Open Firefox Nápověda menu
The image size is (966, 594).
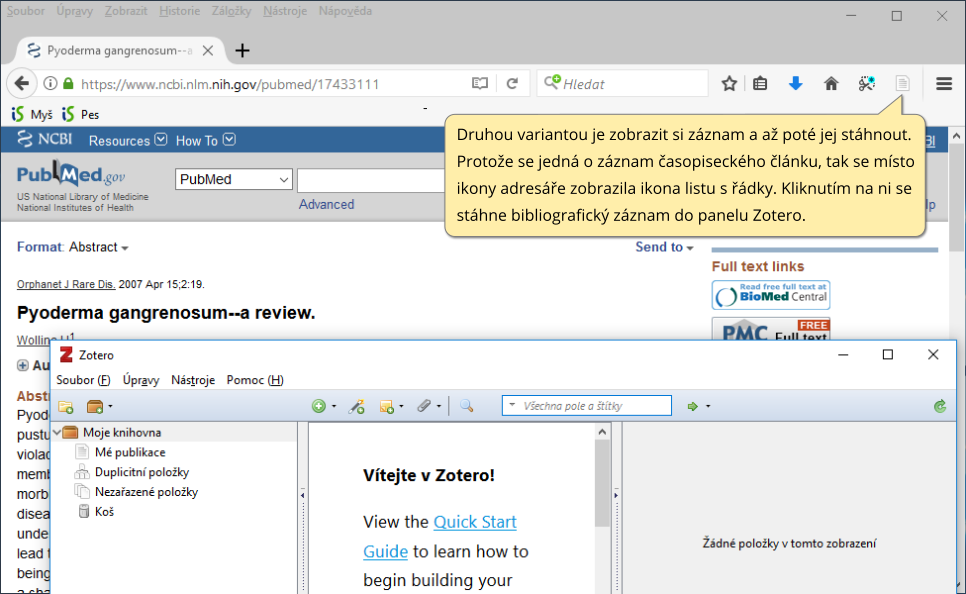[346, 11]
